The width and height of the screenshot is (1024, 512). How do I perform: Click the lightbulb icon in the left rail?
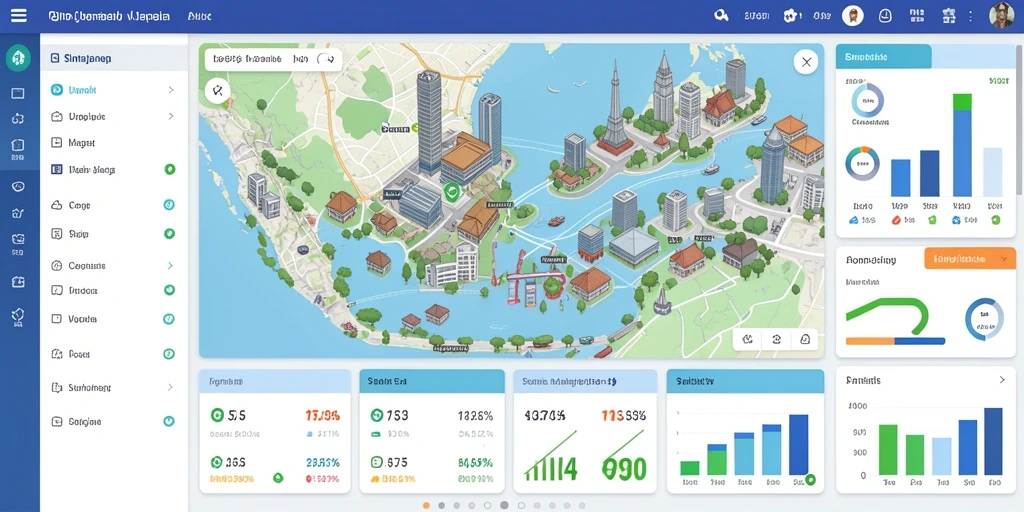[18, 317]
